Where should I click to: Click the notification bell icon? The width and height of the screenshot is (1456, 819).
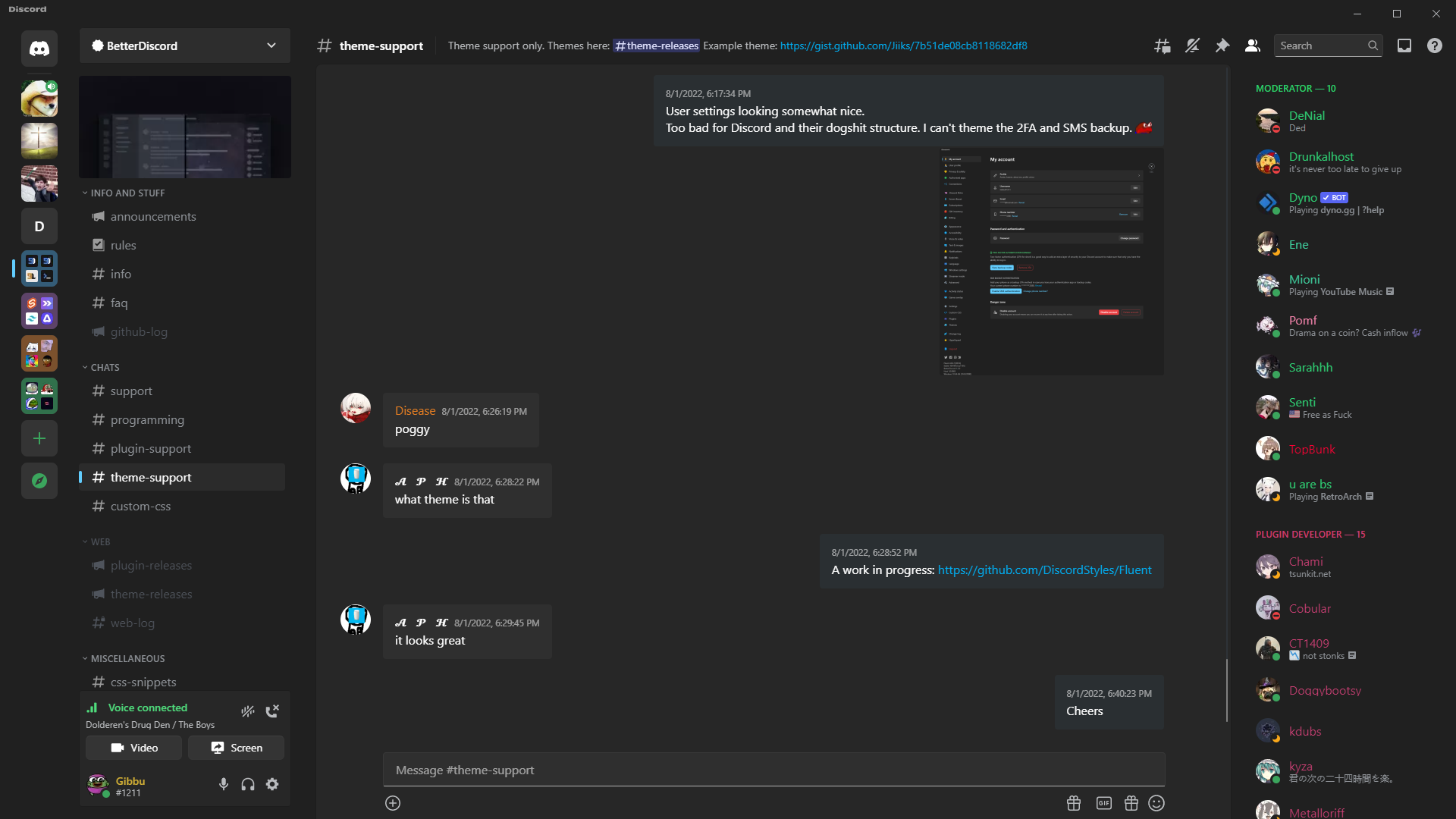pos(1192,45)
